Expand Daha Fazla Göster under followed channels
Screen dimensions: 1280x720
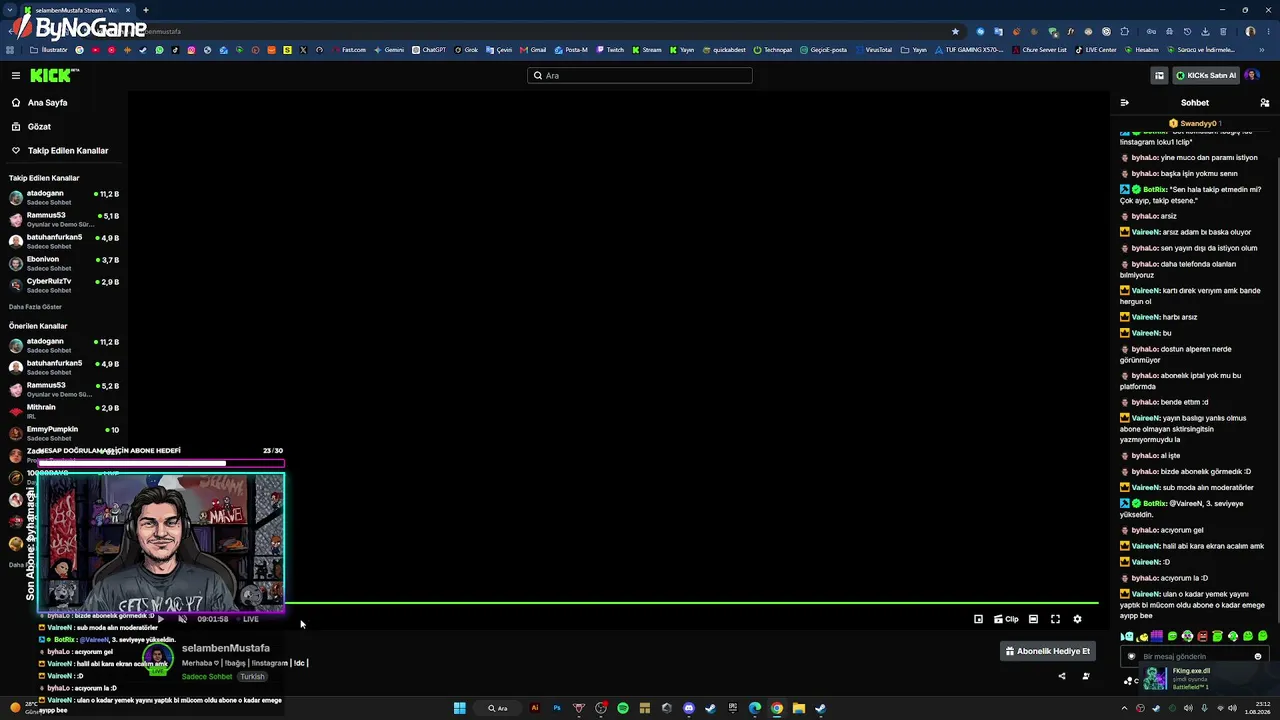[35, 307]
